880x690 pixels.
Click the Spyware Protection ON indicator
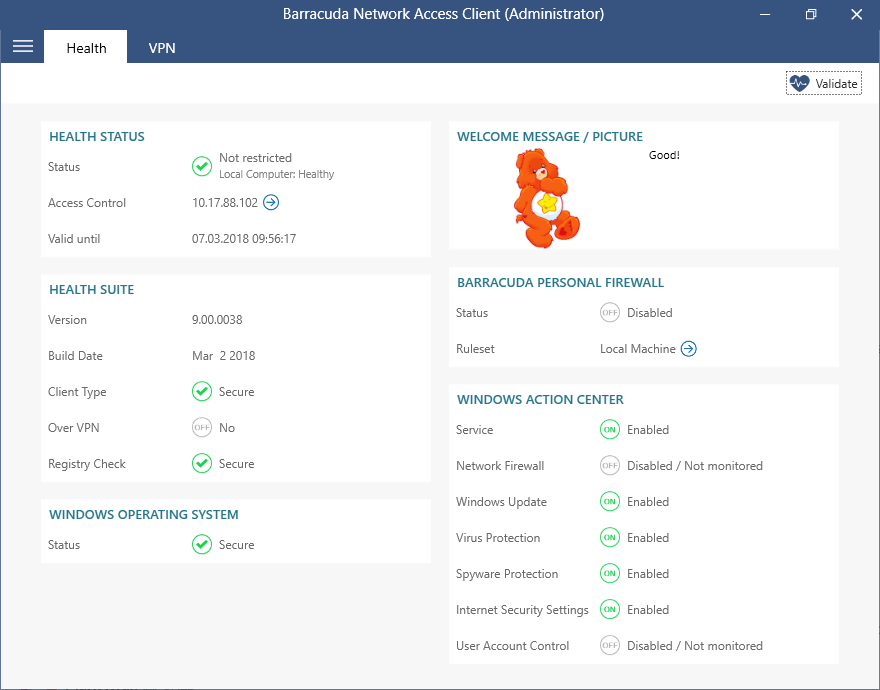tap(609, 573)
